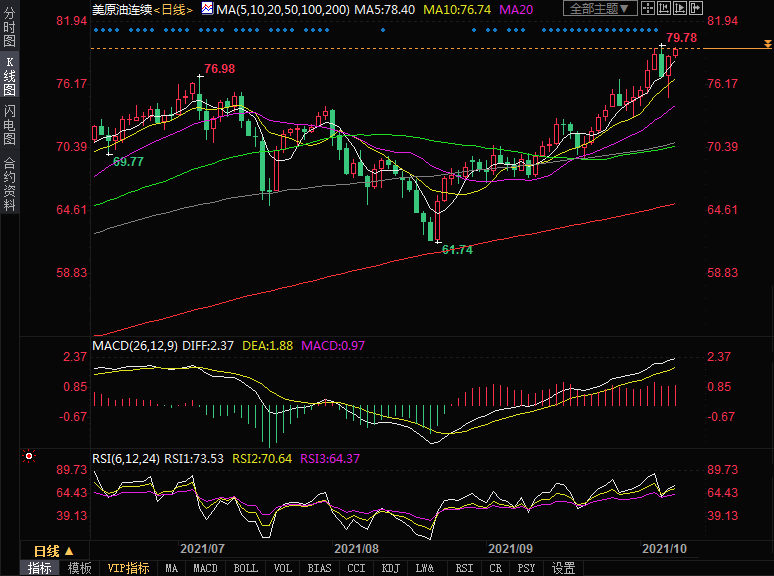The image size is (774, 576).
Task: Click the MA indicator settings icon beside 日线
Action: click(x=207, y=8)
